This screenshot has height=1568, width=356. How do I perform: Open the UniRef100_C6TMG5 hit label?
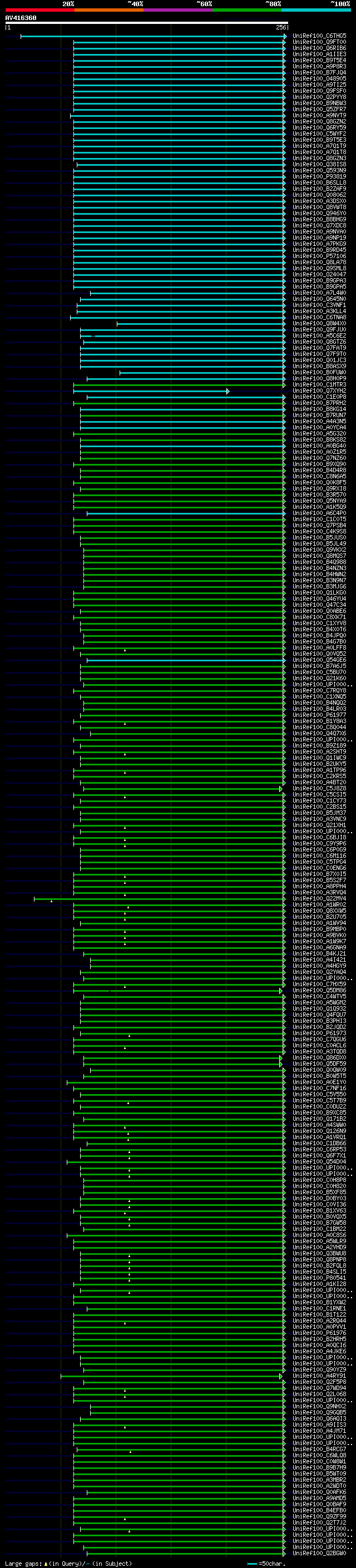(319, 36)
